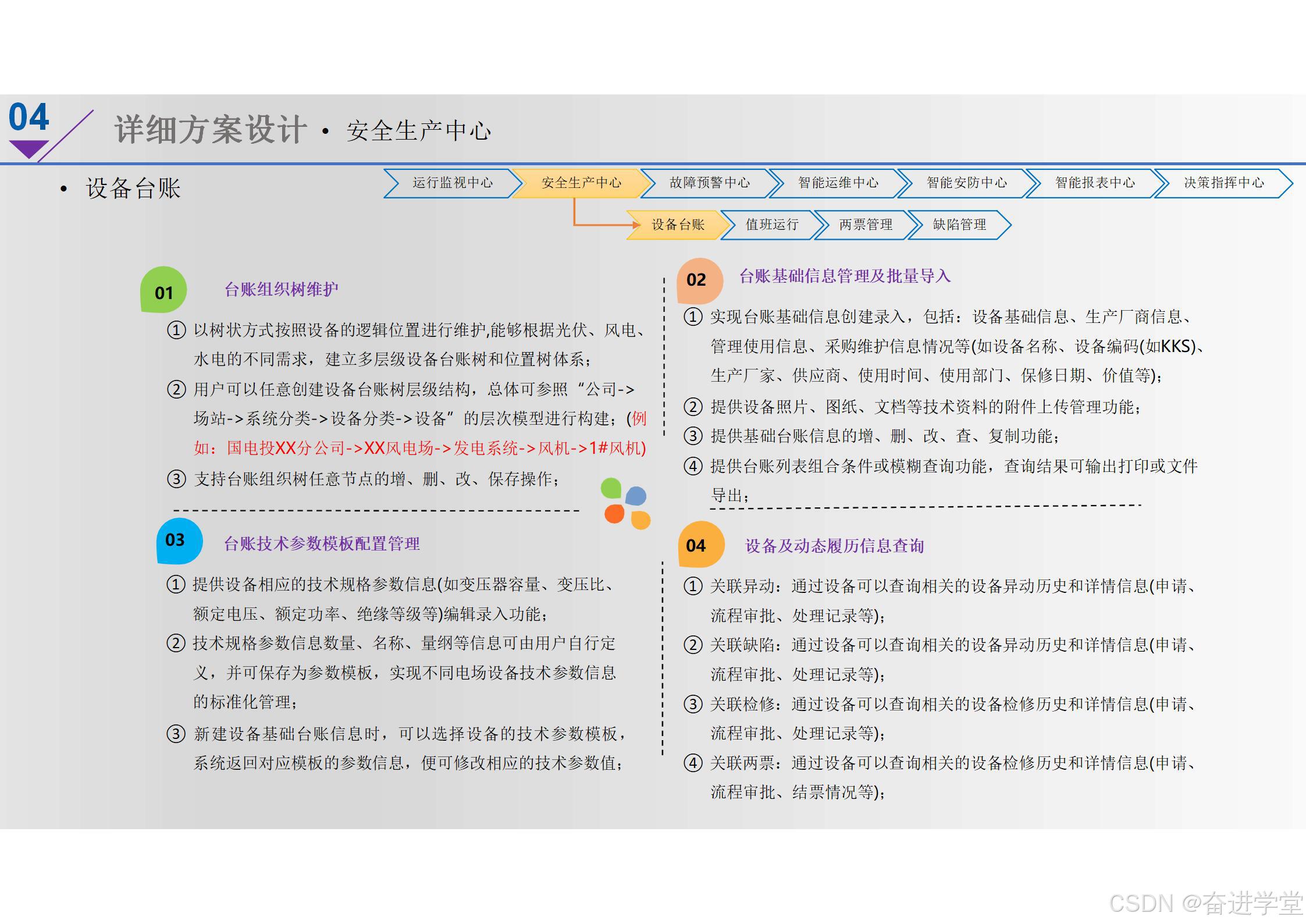
Task: Click the orange 02 section badge
Action: pos(699,280)
